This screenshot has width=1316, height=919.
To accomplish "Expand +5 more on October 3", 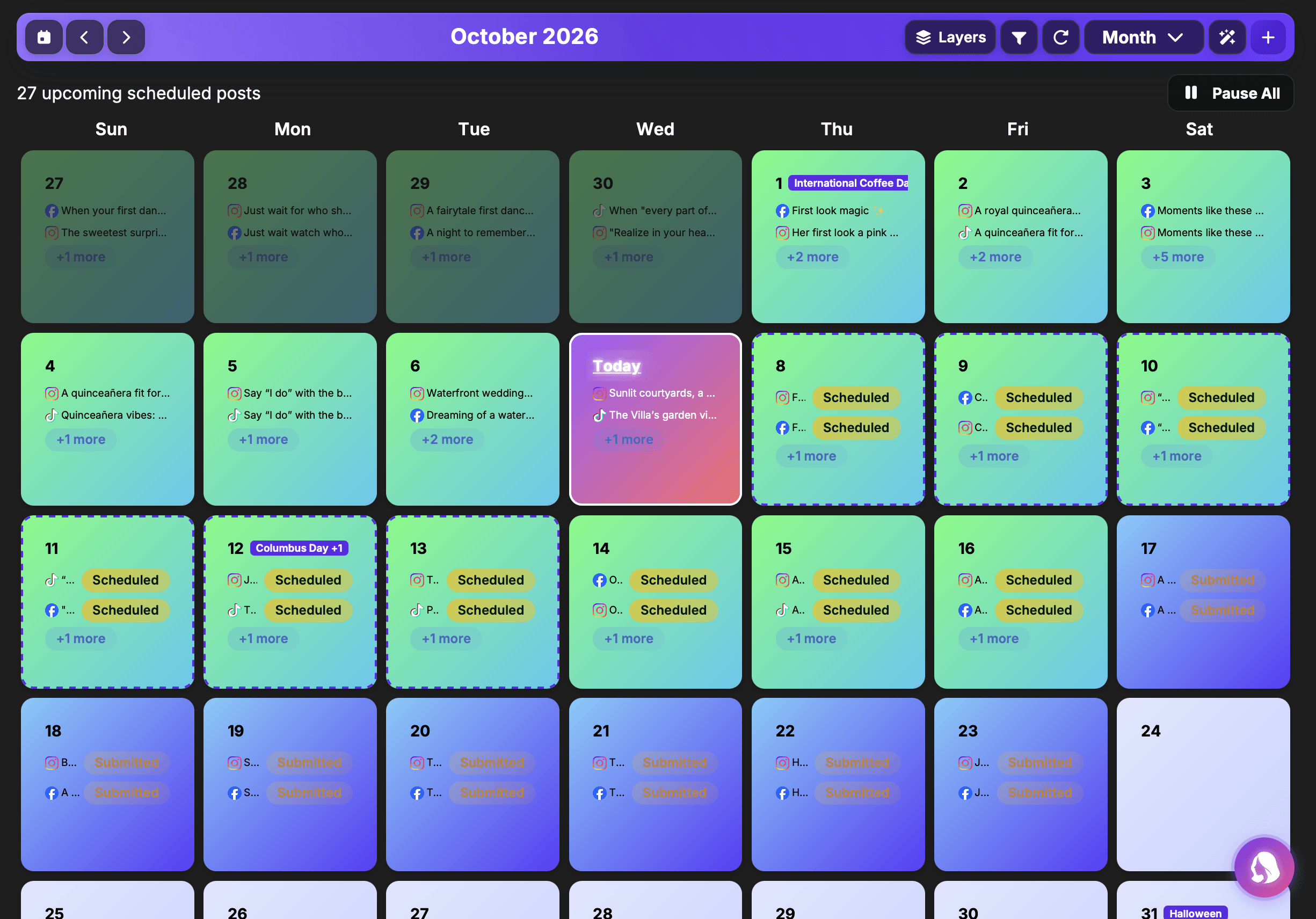I will pos(1178,257).
